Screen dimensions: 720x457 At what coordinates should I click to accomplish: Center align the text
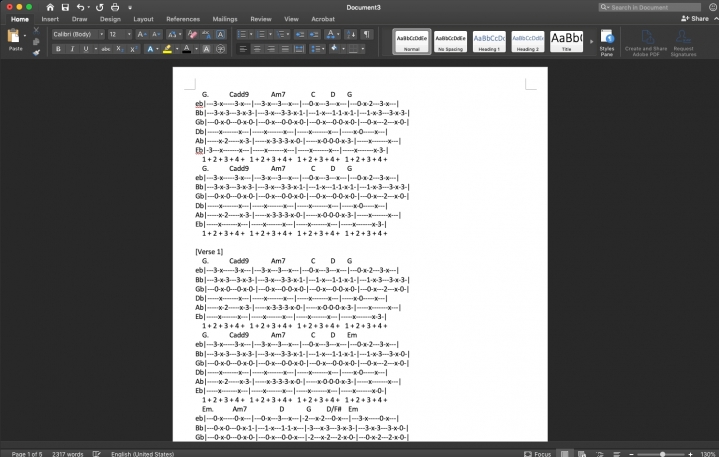point(257,49)
